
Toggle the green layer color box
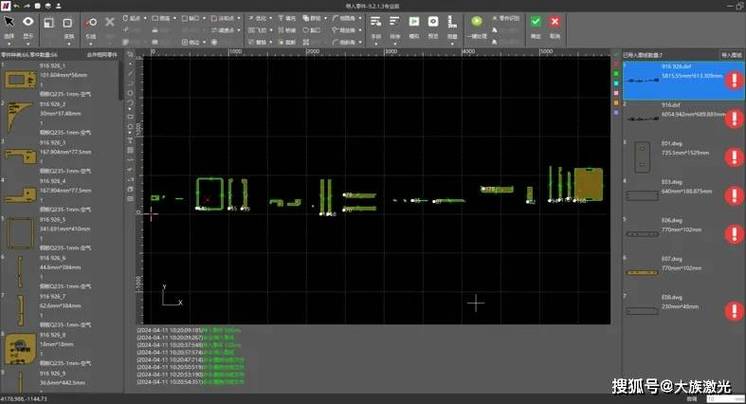(x=616, y=74)
